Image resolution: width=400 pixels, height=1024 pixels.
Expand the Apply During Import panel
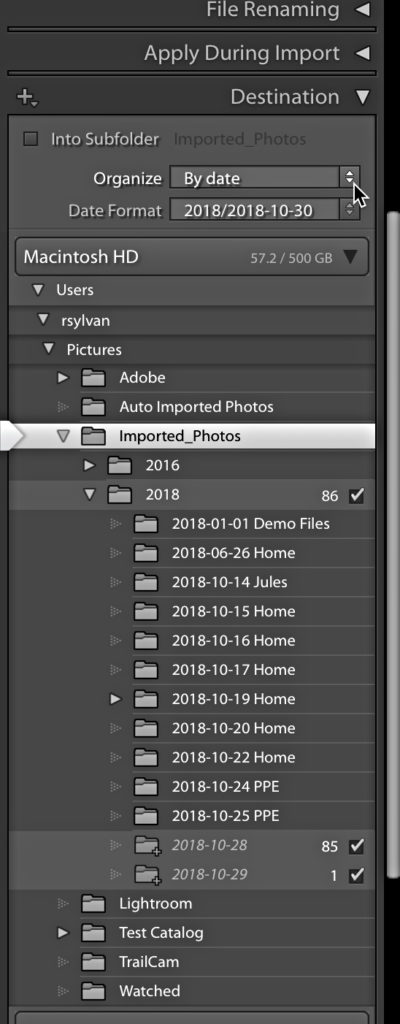coord(362,53)
